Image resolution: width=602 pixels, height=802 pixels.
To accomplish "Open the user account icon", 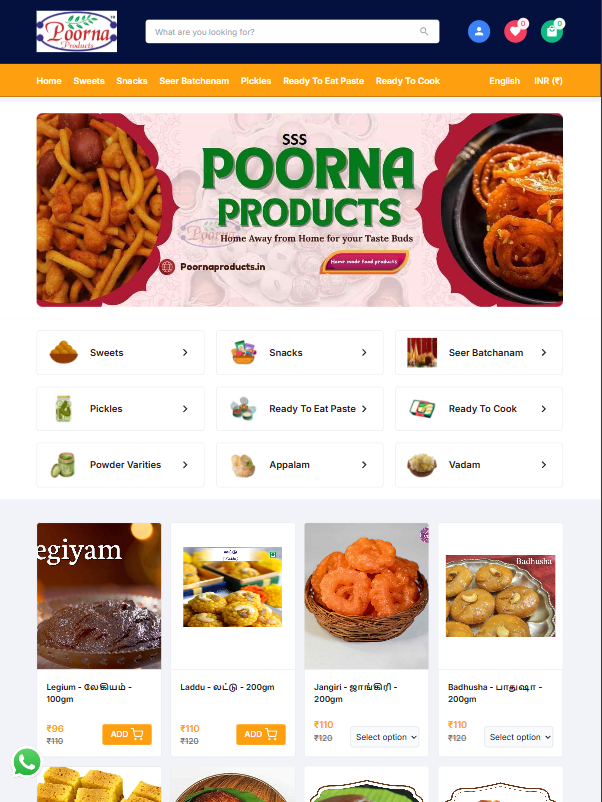I will pos(479,32).
